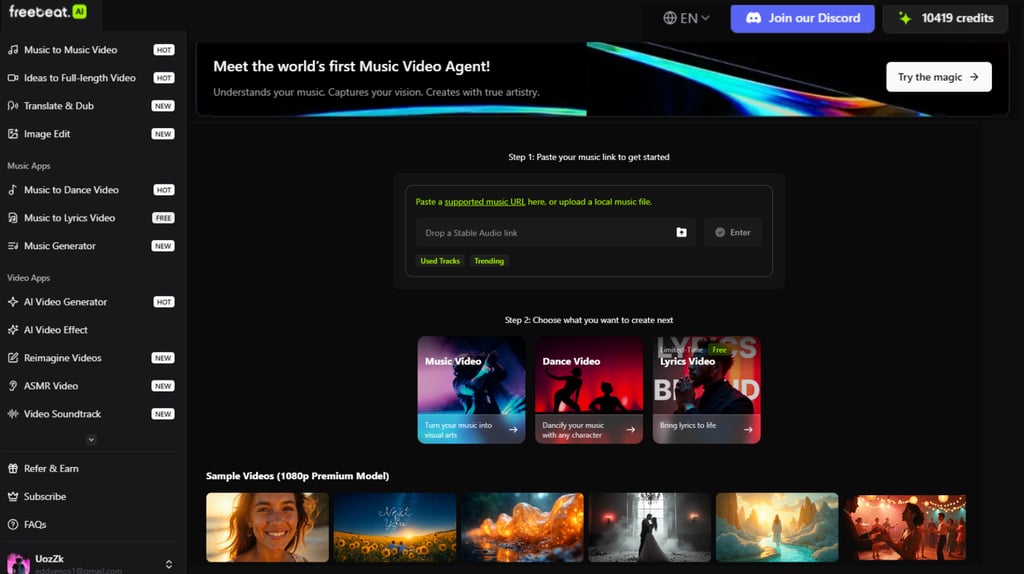This screenshot has width=1024, height=574.
Task: Select the Music Video card
Action: pyautogui.click(x=472, y=390)
